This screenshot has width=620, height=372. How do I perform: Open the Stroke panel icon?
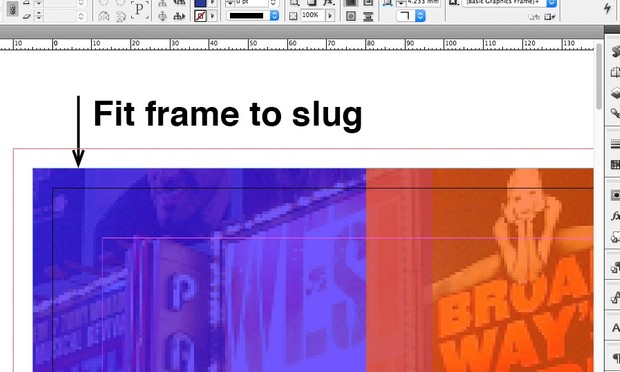click(x=615, y=144)
